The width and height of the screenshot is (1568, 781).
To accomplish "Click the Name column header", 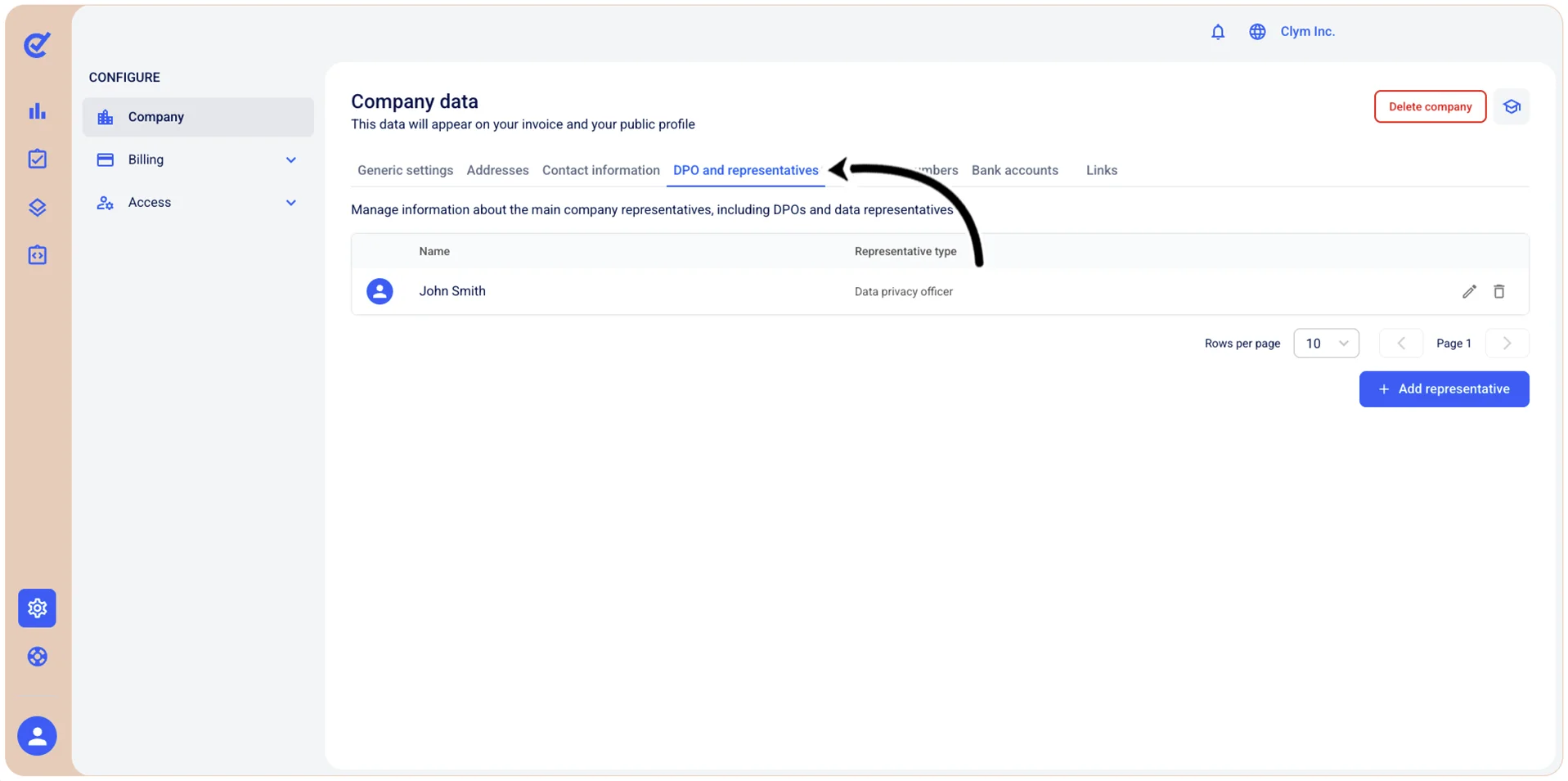I will pyautogui.click(x=434, y=251).
